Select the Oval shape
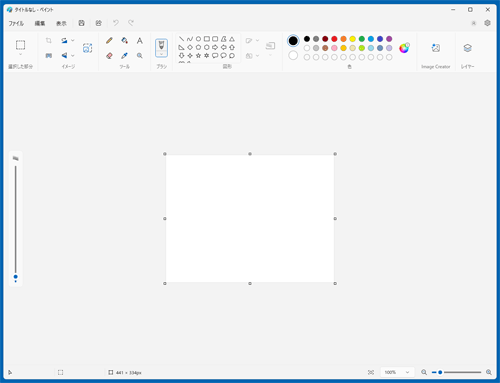 [198, 39]
